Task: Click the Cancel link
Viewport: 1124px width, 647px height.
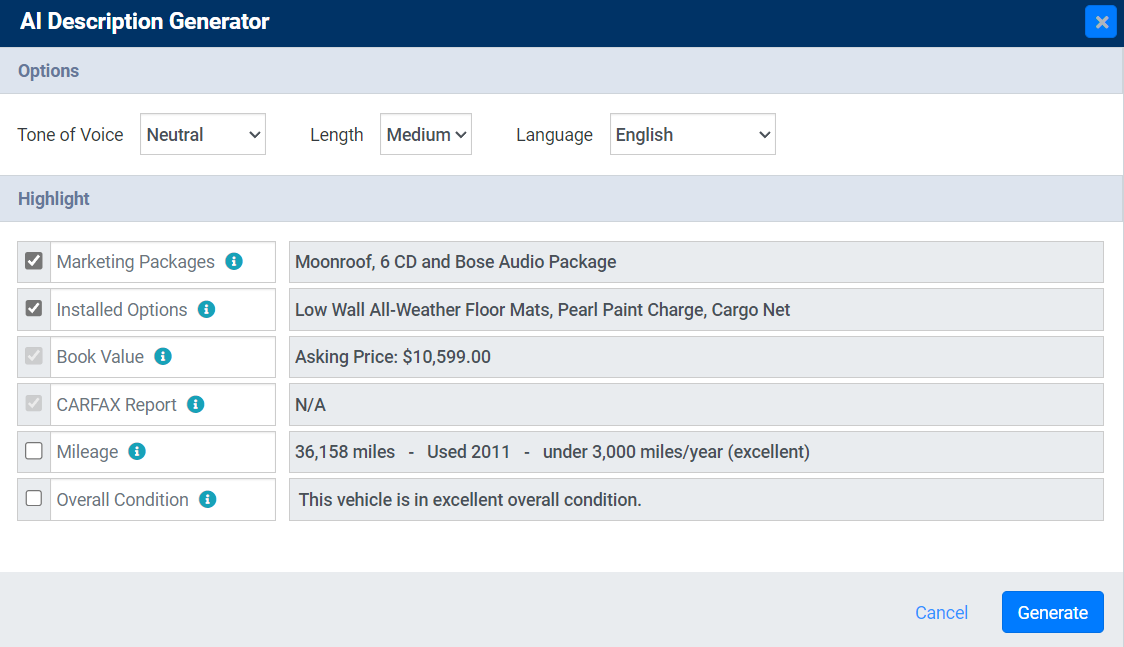Action: pyautogui.click(x=941, y=613)
